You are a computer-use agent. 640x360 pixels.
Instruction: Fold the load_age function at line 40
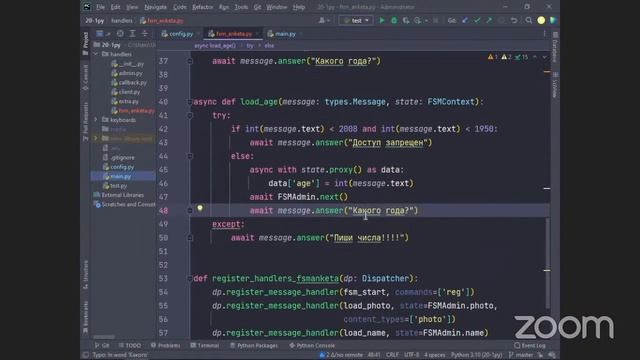tap(190, 102)
